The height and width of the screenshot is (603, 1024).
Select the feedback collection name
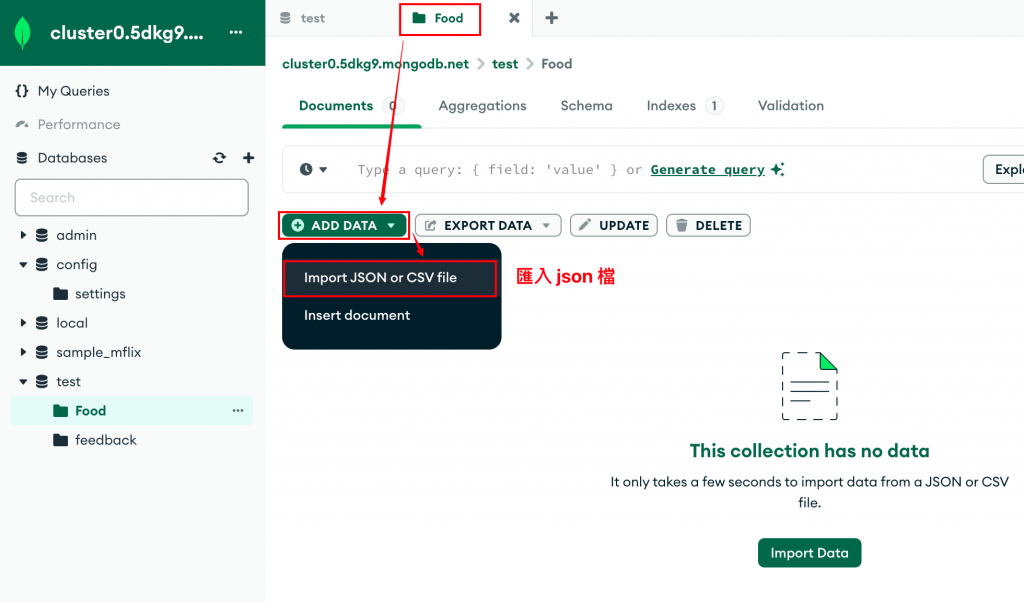tap(106, 440)
